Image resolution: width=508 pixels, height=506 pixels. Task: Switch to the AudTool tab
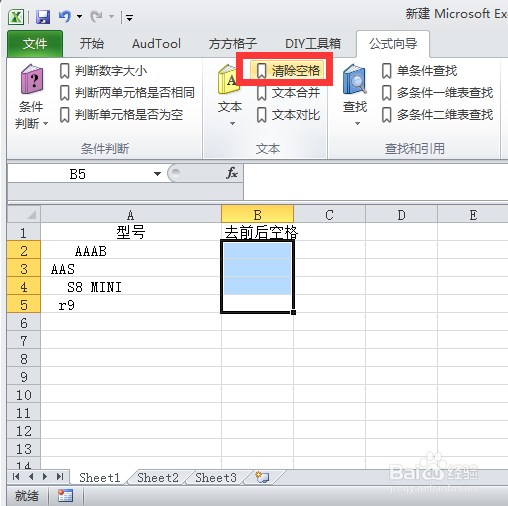(x=156, y=44)
